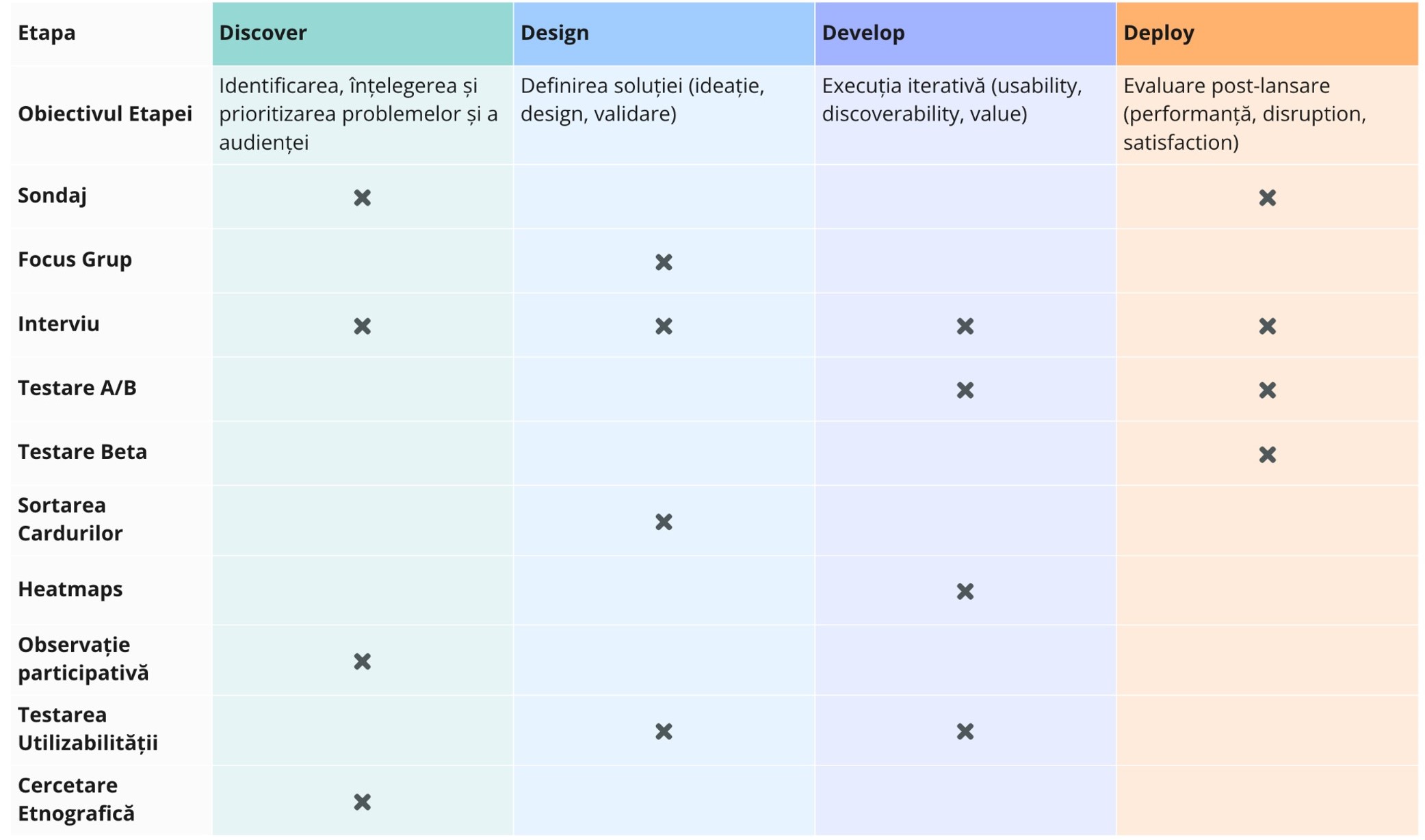
Task: Click the Testare A/B X mark under Develop
Action: pos(965,390)
